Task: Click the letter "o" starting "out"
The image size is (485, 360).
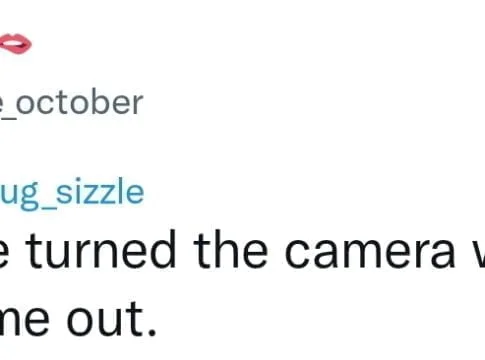Action: click(80, 321)
